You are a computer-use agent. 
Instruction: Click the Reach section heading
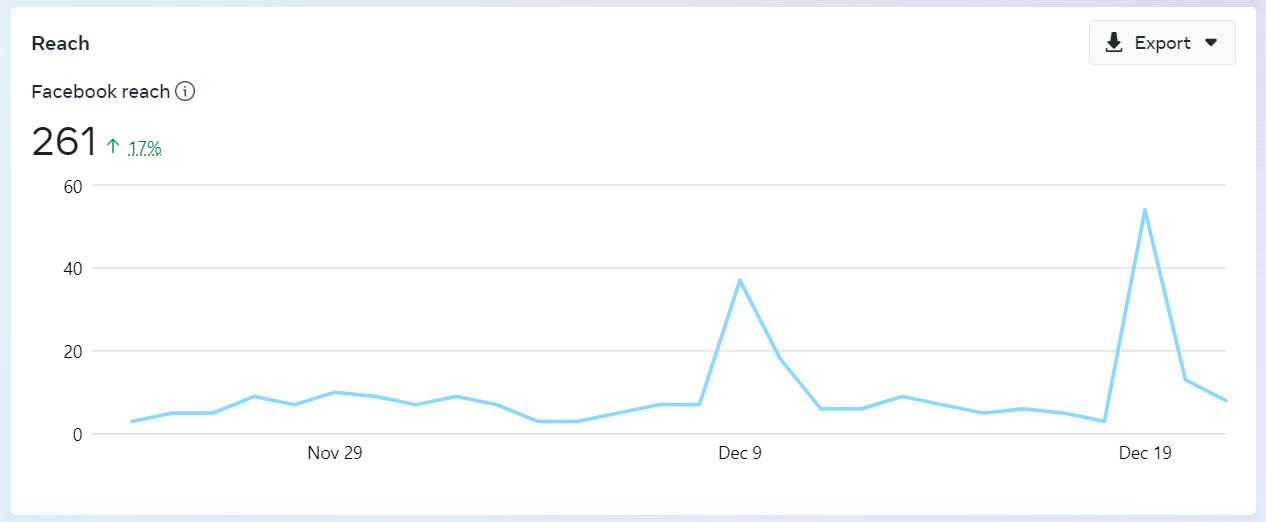point(60,43)
